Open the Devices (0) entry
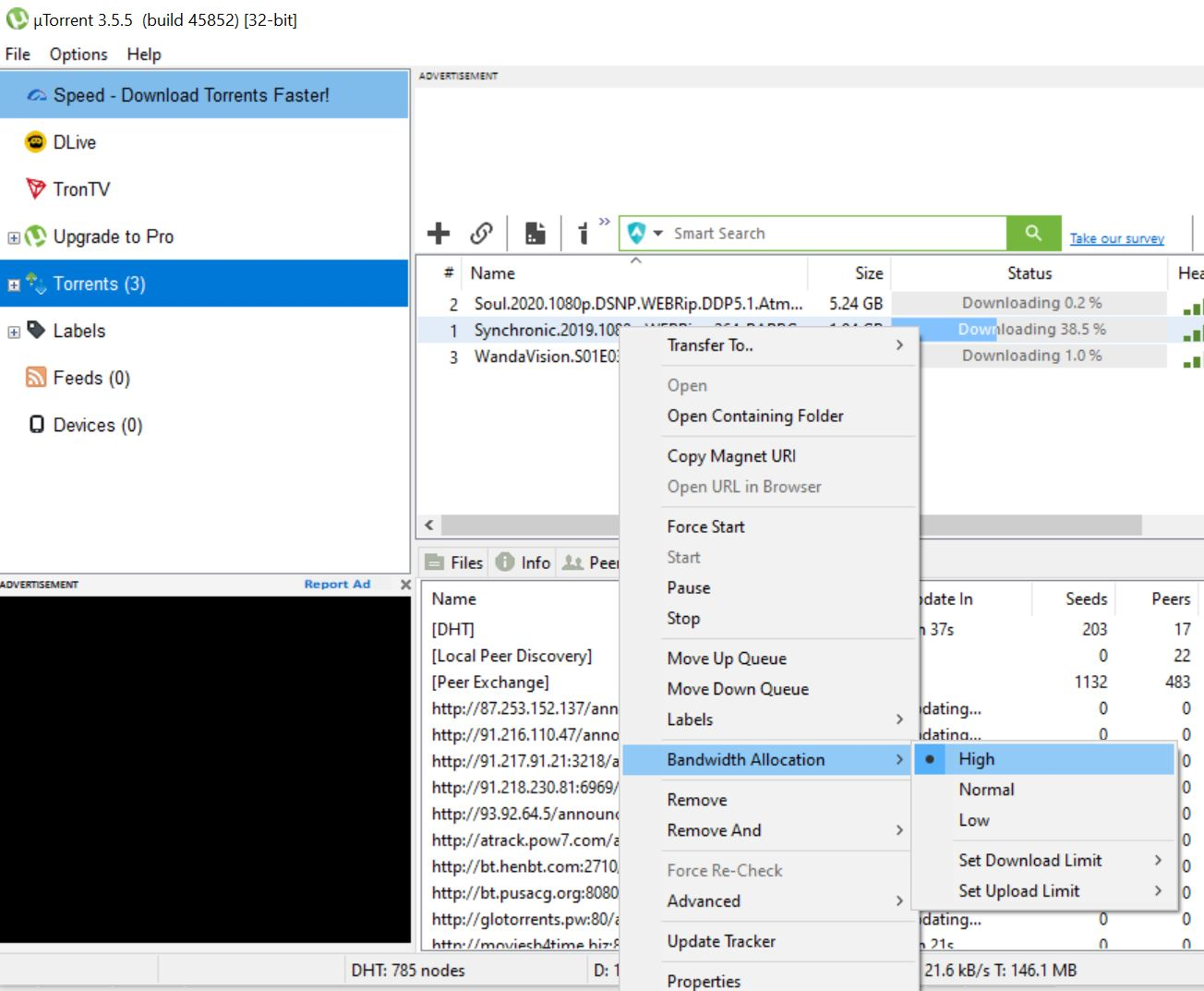The width and height of the screenshot is (1204, 991). pyautogui.click(x=85, y=425)
